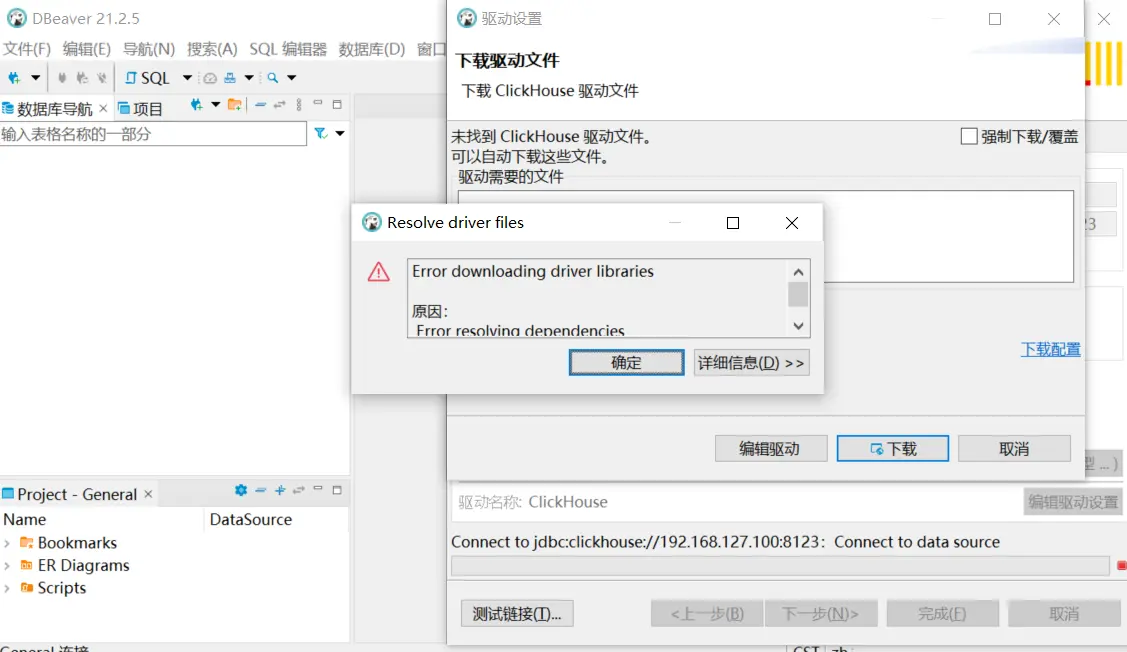This screenshot has width=1127, height=652.
Task: Click the grey Connect plug icon in main toolbar
Action: [62, 78]
